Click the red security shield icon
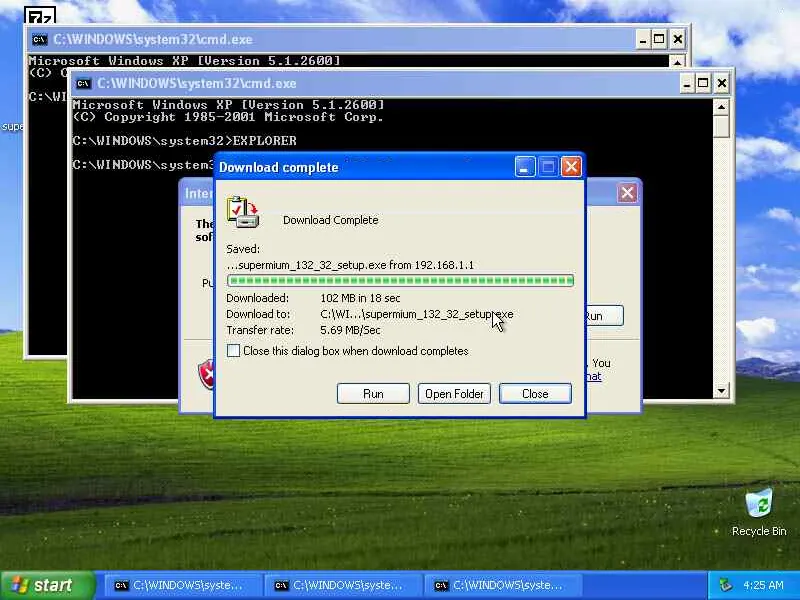The image size is (800, 600). coord(206,374)
